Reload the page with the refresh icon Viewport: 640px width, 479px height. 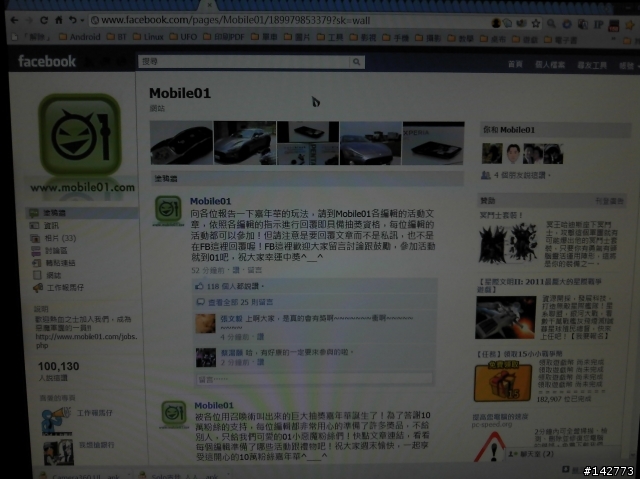pyautogui.click(x=44, y=20)
